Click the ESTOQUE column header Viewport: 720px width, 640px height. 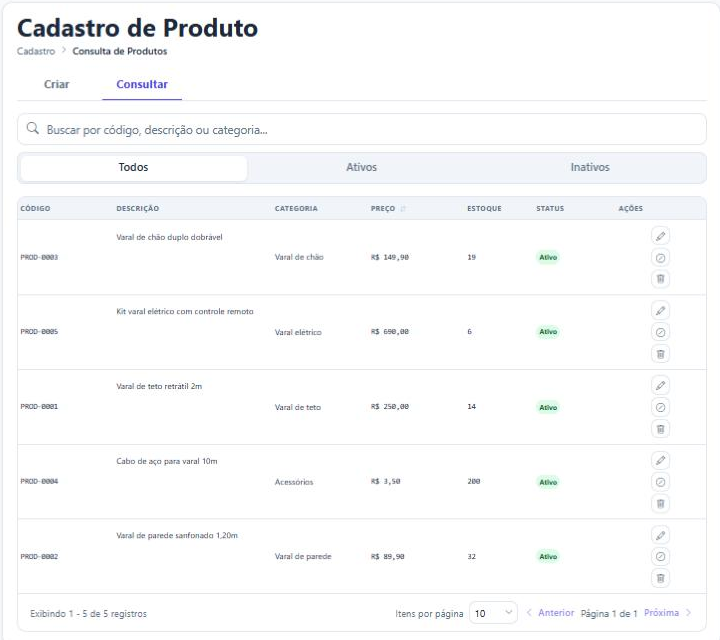click(484, 208)
